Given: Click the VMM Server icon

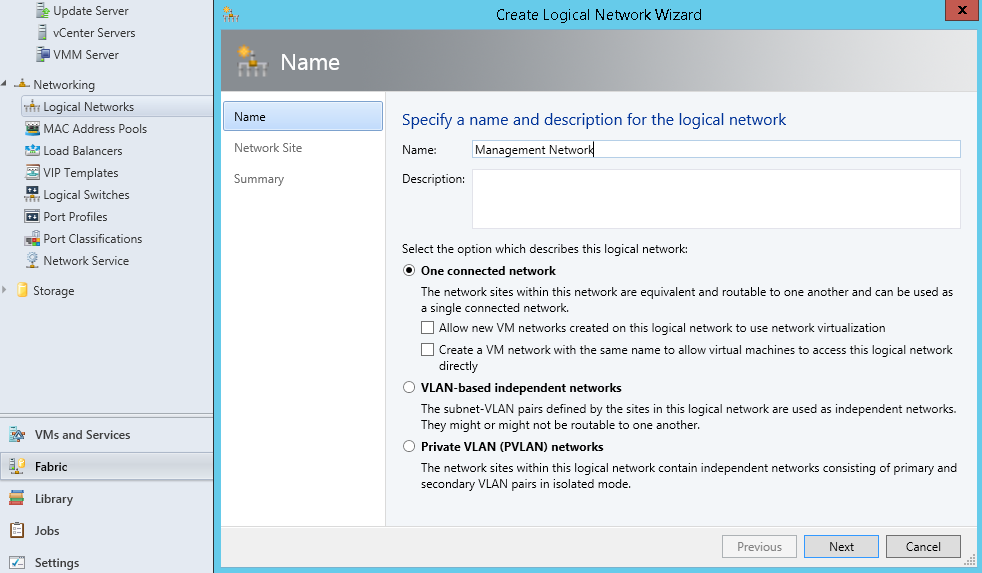Looking at the screenshot, I should tap(43, 54).
